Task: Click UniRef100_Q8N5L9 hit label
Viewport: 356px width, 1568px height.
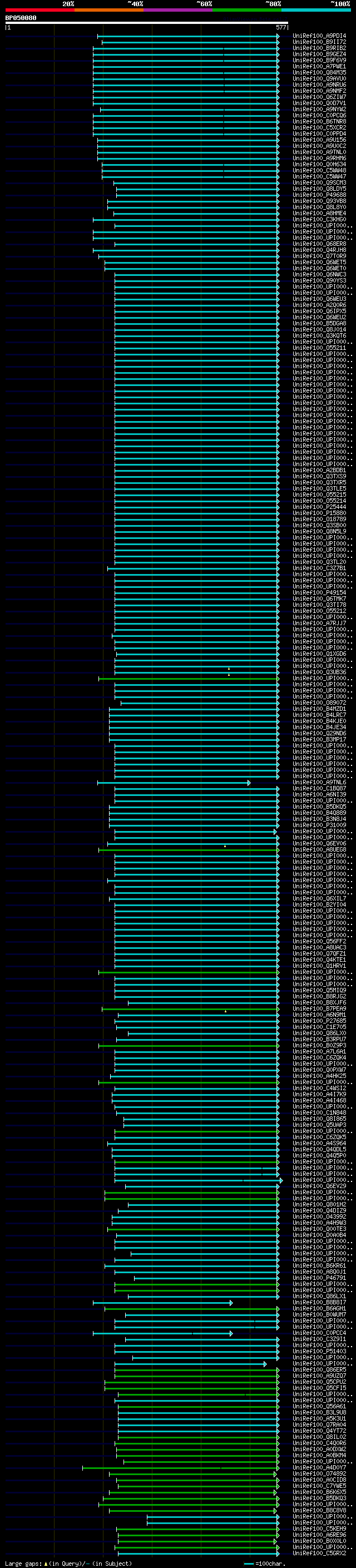Action: point(319,531)
